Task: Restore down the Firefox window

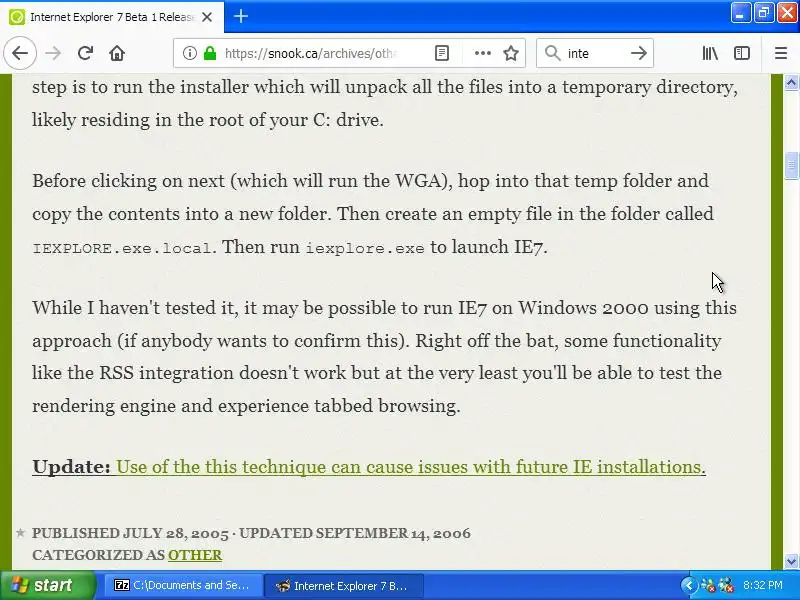Action: (764, 13)
